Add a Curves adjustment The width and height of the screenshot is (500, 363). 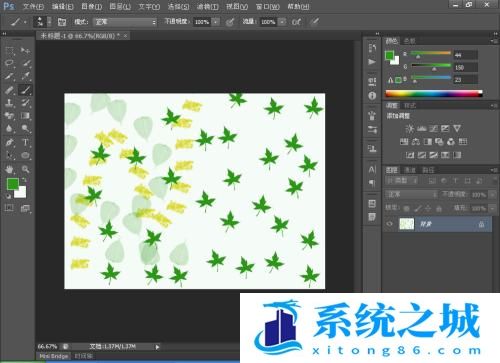(433, 129)
